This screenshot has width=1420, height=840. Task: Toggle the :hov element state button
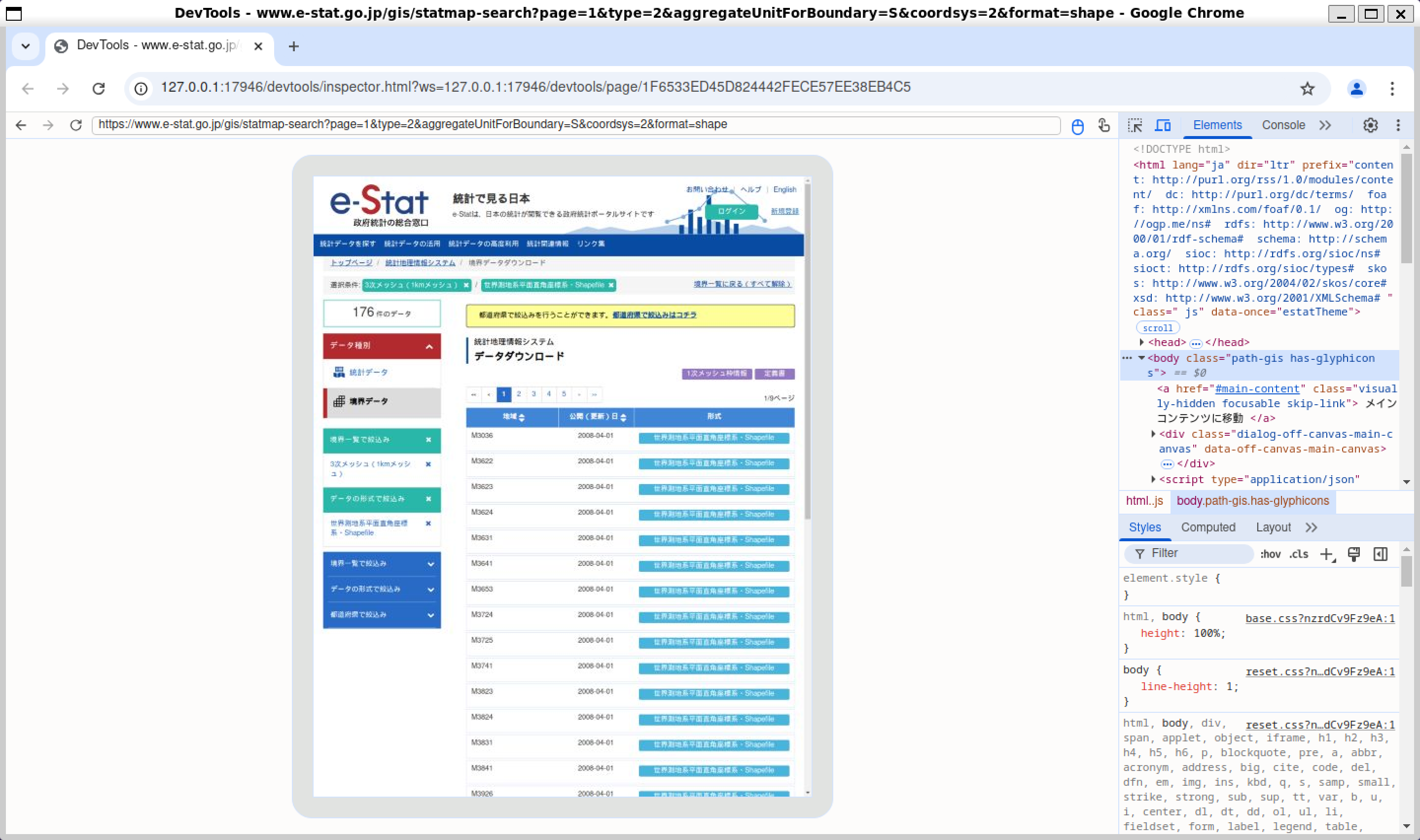click(1270, 554)
